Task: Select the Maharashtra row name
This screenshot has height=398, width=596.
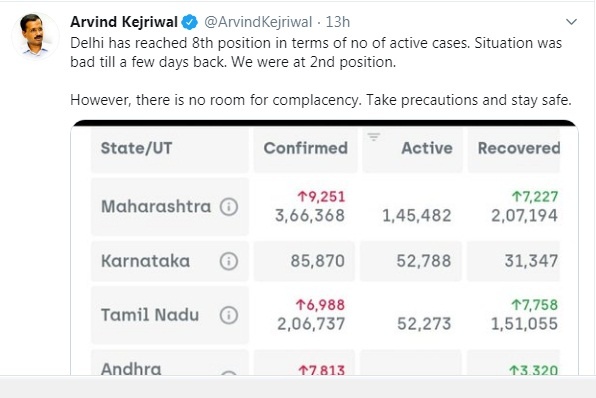Action: pyautogui.click(x=156, y=207)
